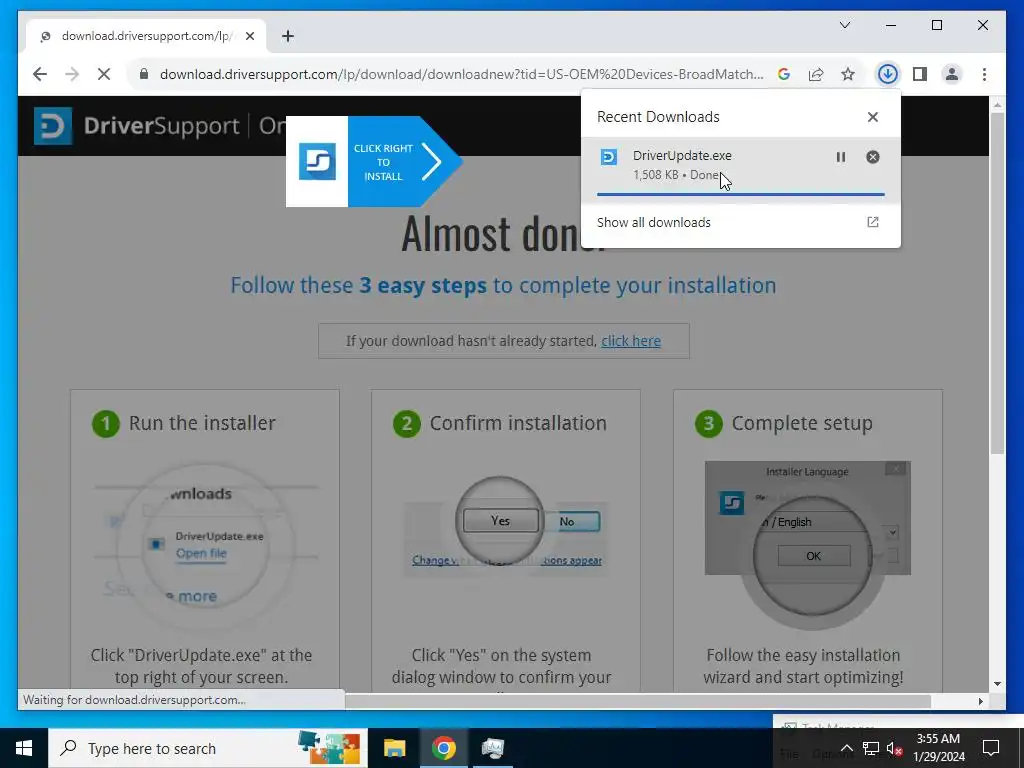Expand the tab search dropdown

(844, 25)
